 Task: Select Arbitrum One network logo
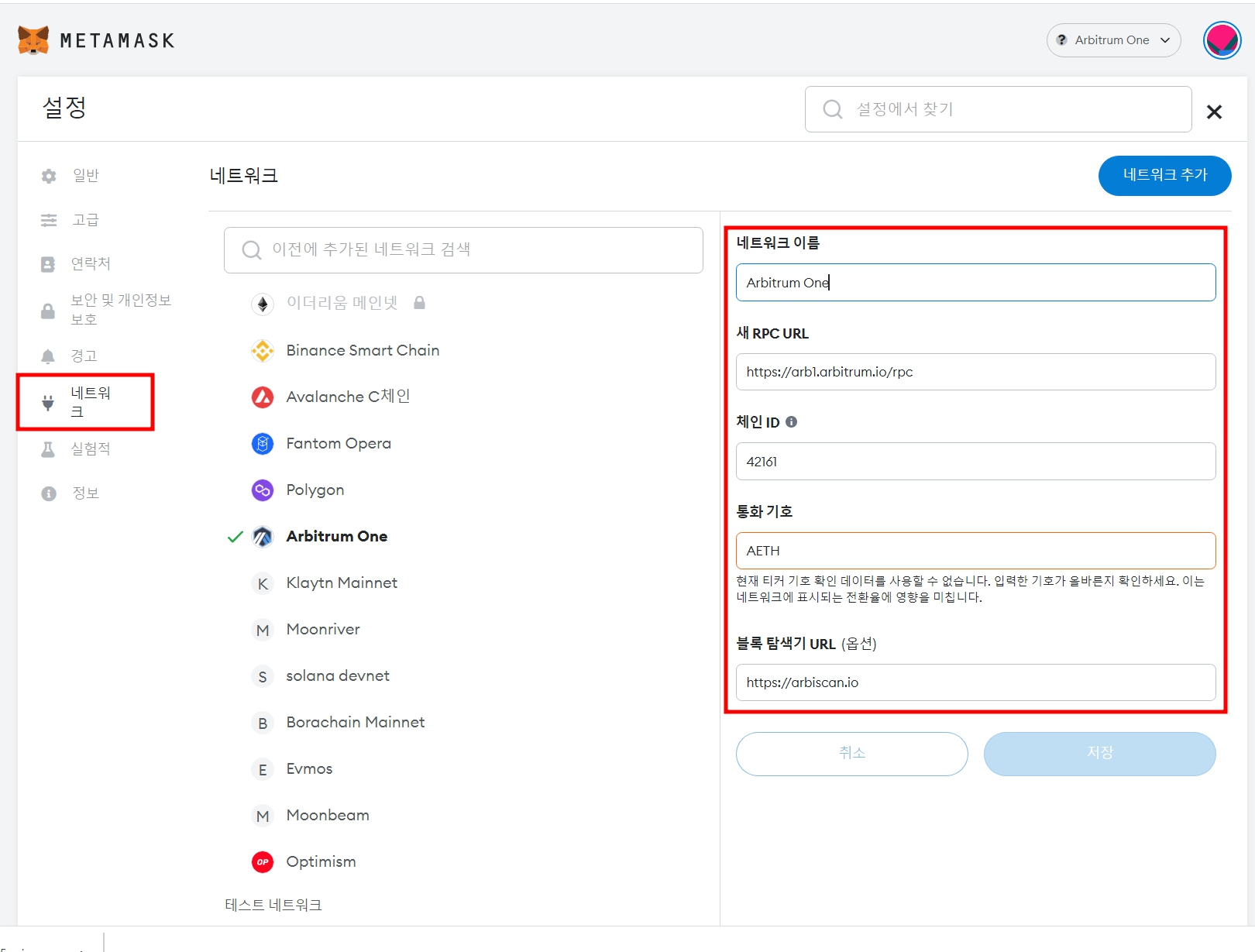click(263, 537)
